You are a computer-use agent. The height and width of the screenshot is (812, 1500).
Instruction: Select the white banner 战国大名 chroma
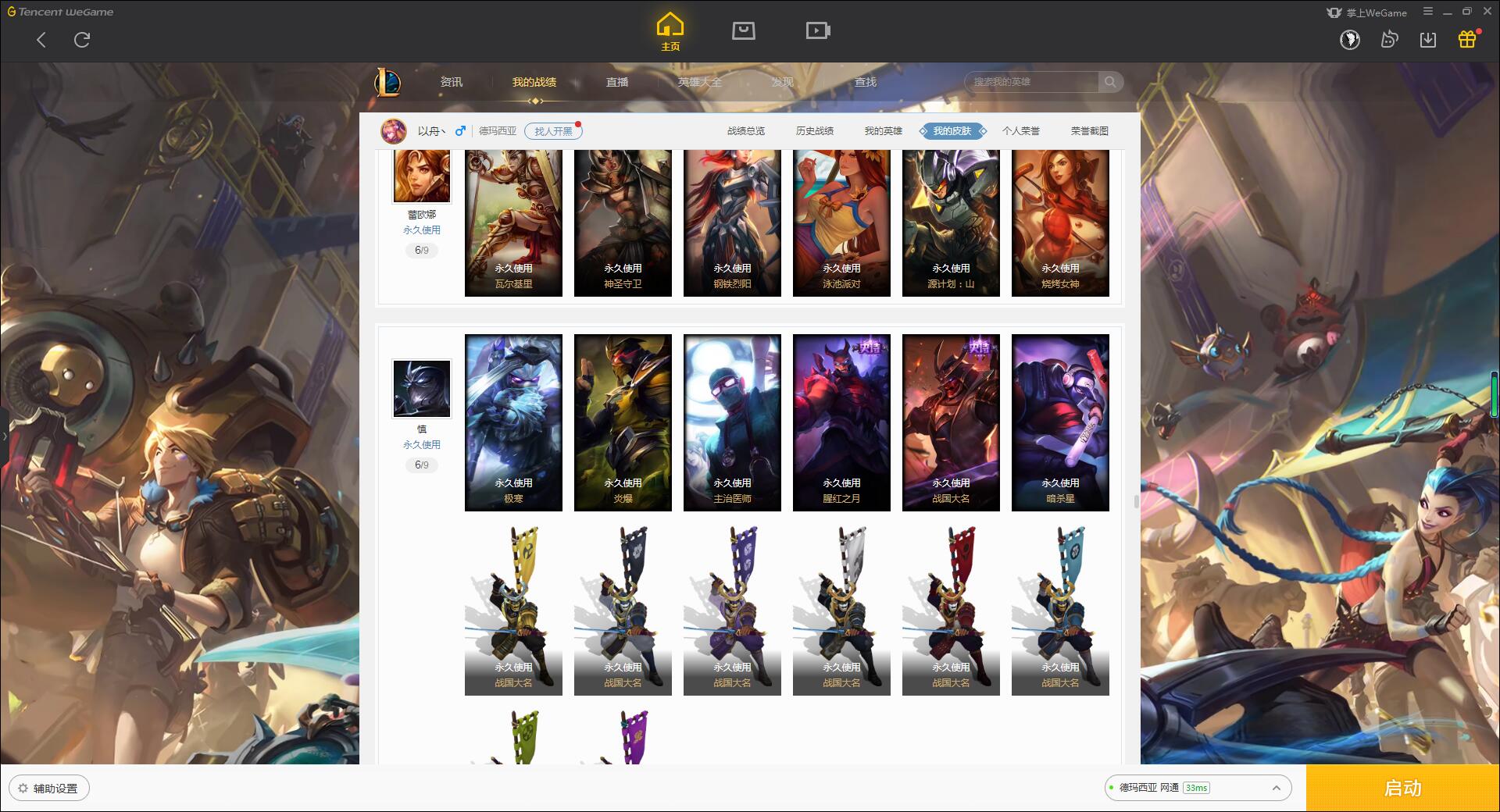[841, 610]
